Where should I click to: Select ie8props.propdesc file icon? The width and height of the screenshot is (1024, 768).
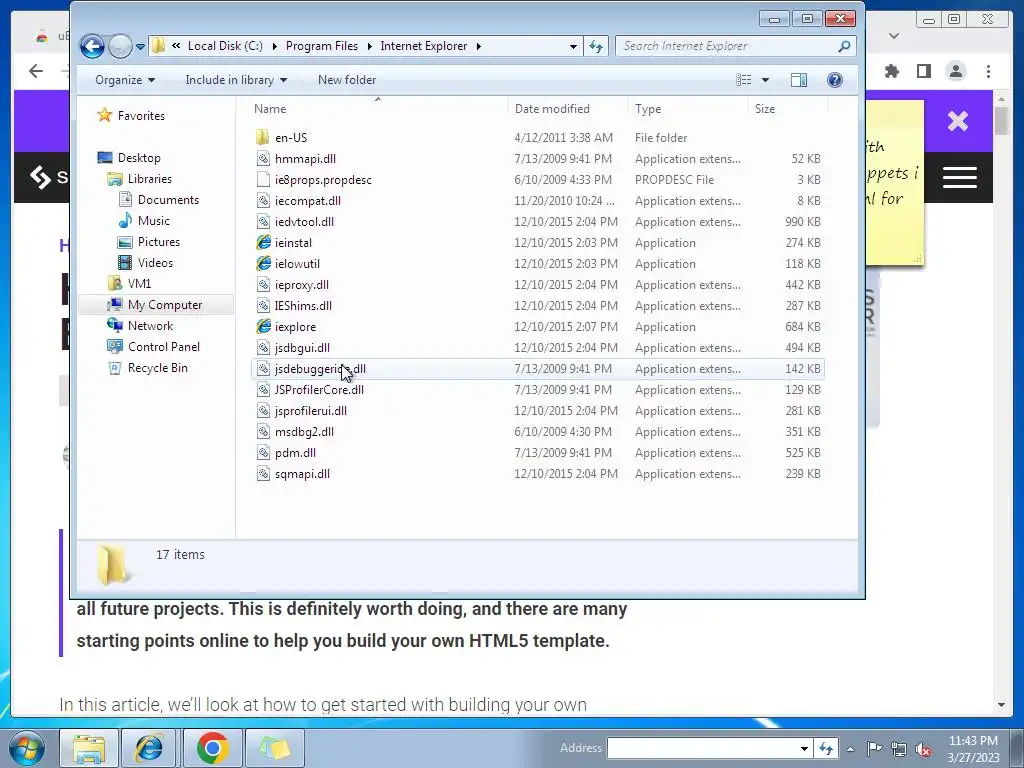263,180
